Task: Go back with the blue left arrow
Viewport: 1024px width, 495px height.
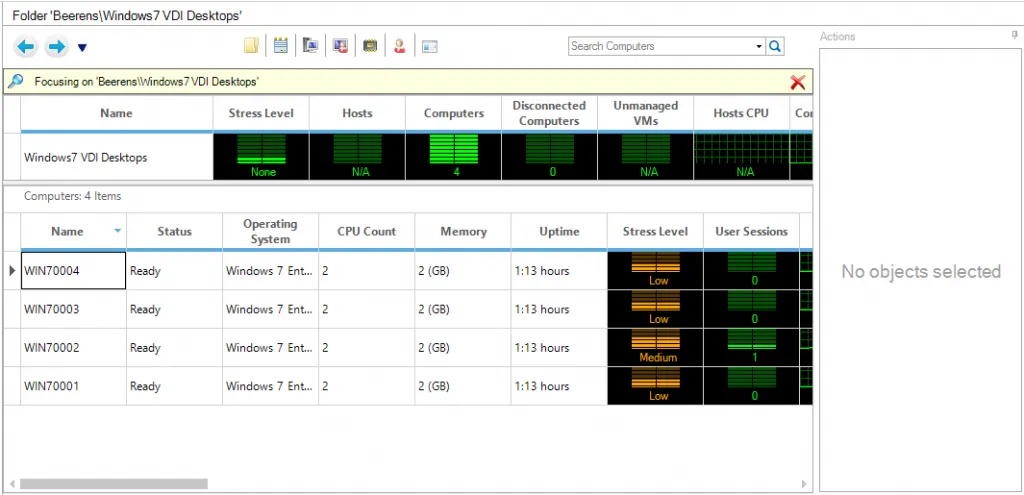Action: [x=25, y=46]
